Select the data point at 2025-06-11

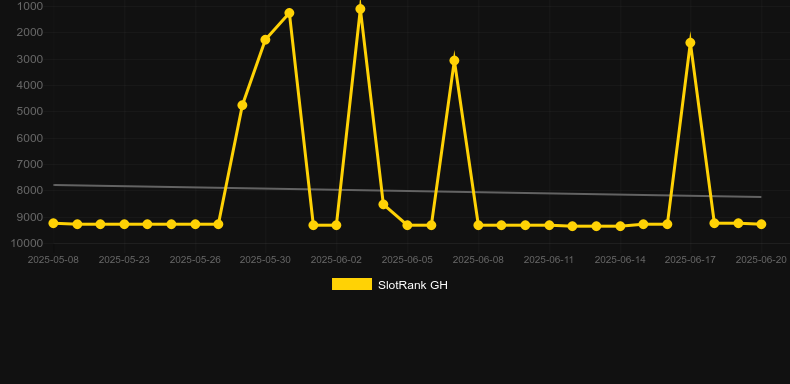(x=549, y=225)
